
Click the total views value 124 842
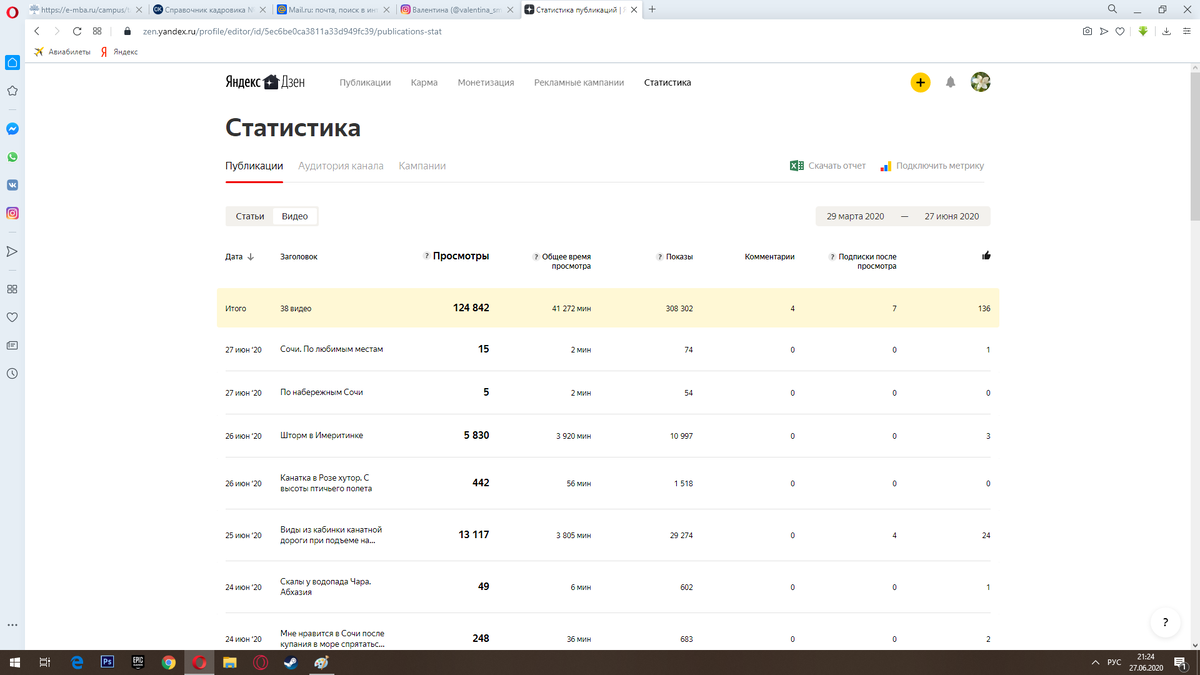coord(471,308)
